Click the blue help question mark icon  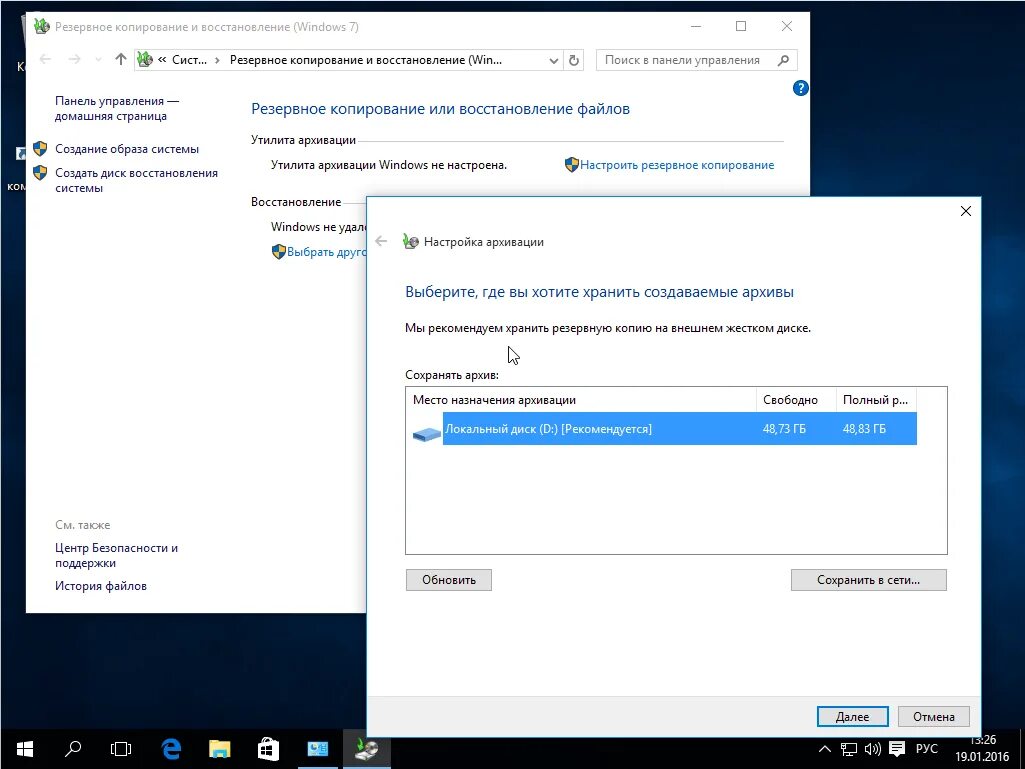(x=800, y=88)
